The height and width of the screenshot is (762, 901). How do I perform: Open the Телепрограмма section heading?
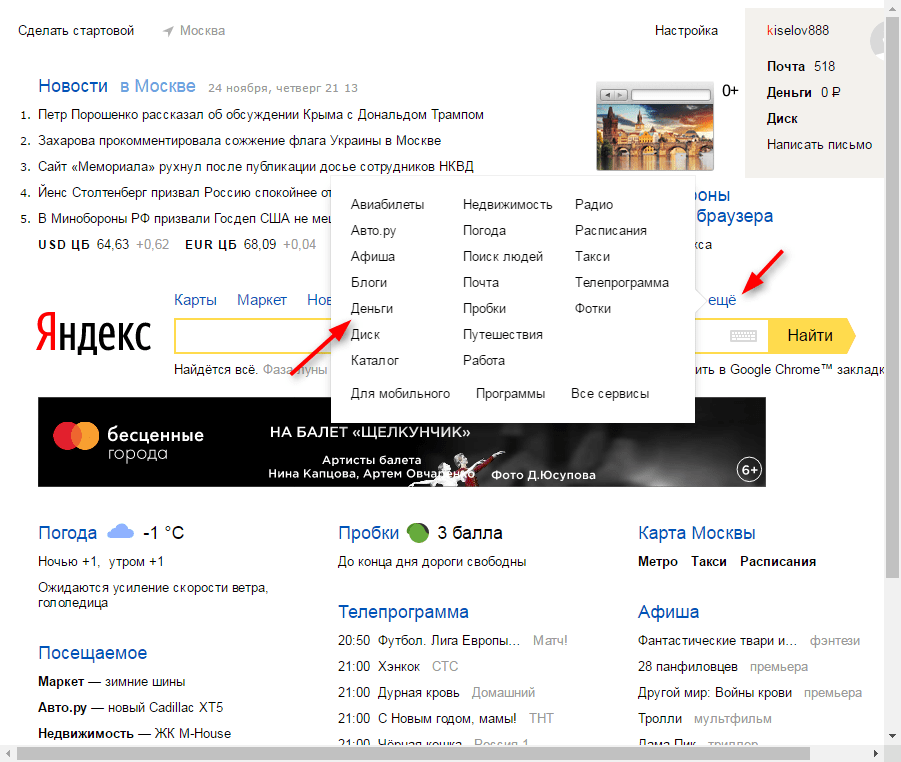click(403, 612)
